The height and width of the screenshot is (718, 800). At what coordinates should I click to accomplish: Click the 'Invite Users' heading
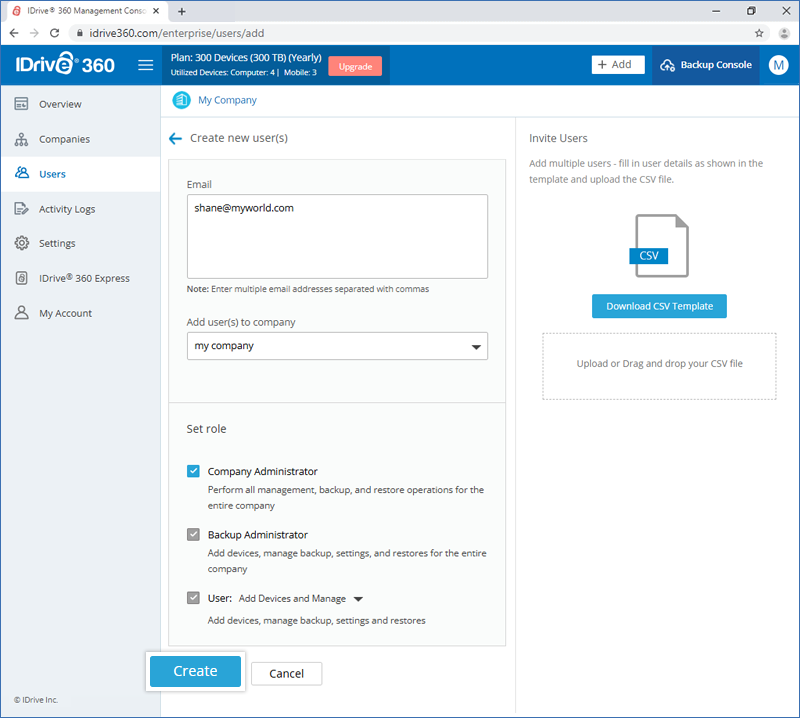point(558,138)
